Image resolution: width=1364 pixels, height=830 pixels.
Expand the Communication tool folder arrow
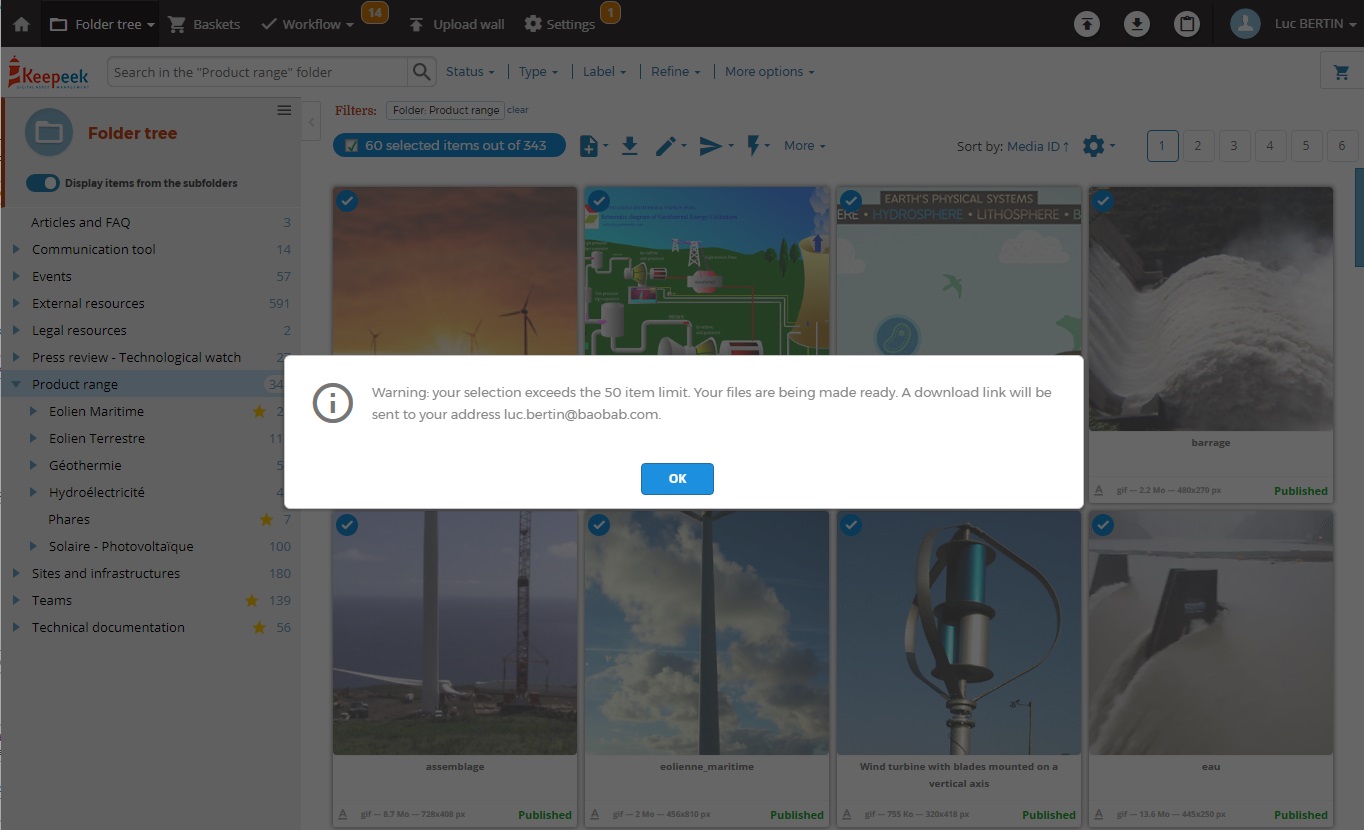coord(16,250)
